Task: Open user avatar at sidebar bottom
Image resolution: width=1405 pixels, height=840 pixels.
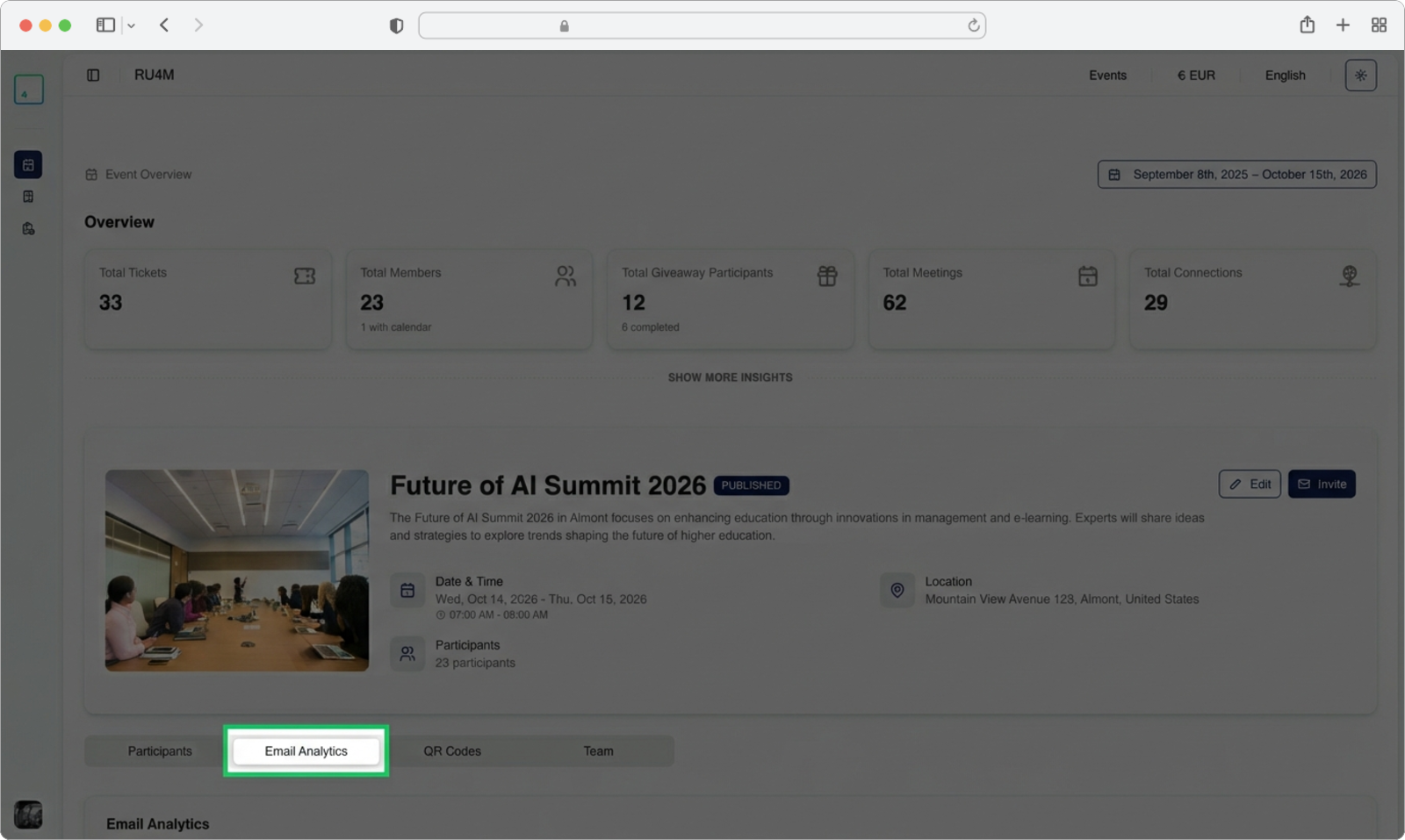Action: pyautogui.click(x=28, y=815)
